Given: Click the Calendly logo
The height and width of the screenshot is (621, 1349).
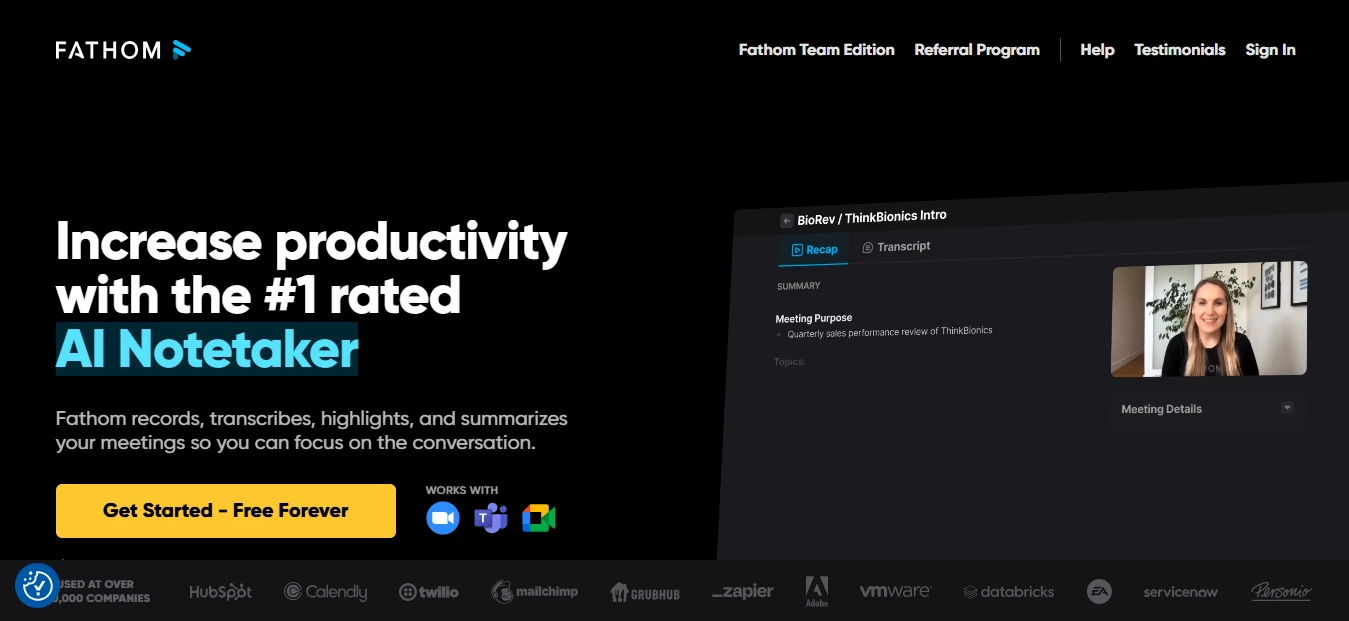Looking at the screenshot, I should tap(326, 592).
